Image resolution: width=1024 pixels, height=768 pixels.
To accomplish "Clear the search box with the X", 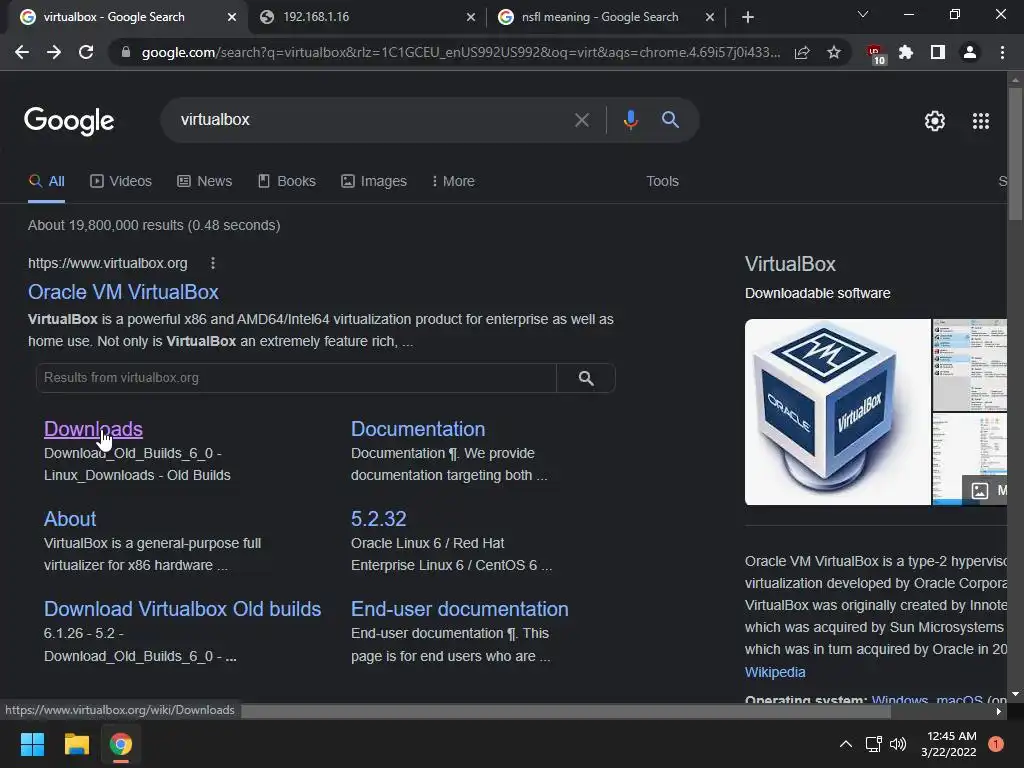I will [582, 120].
